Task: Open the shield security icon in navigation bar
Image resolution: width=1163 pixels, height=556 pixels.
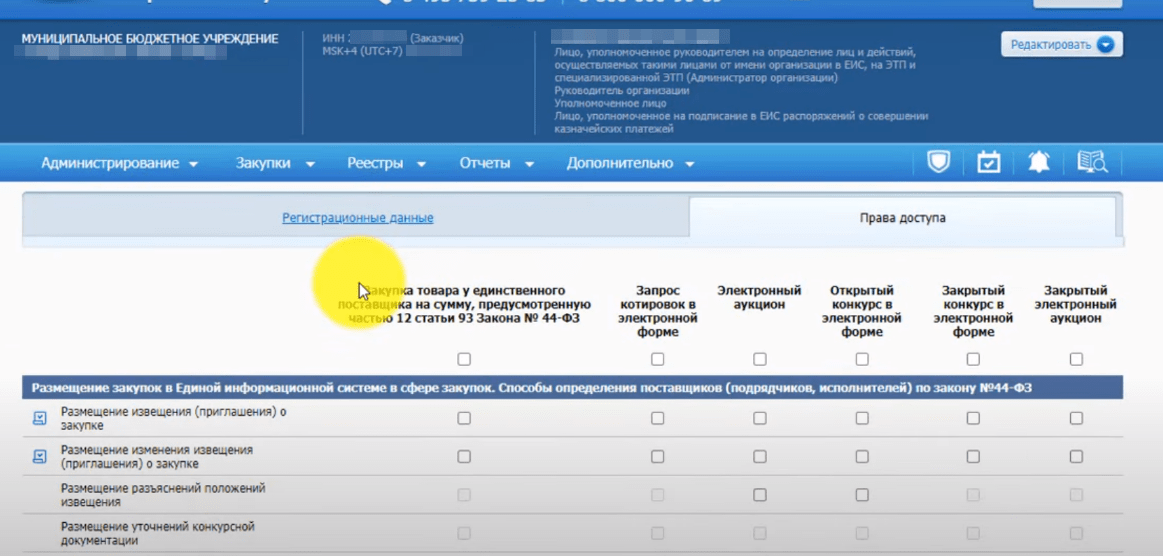Action: pyautogui.click(x=939, y=162)
